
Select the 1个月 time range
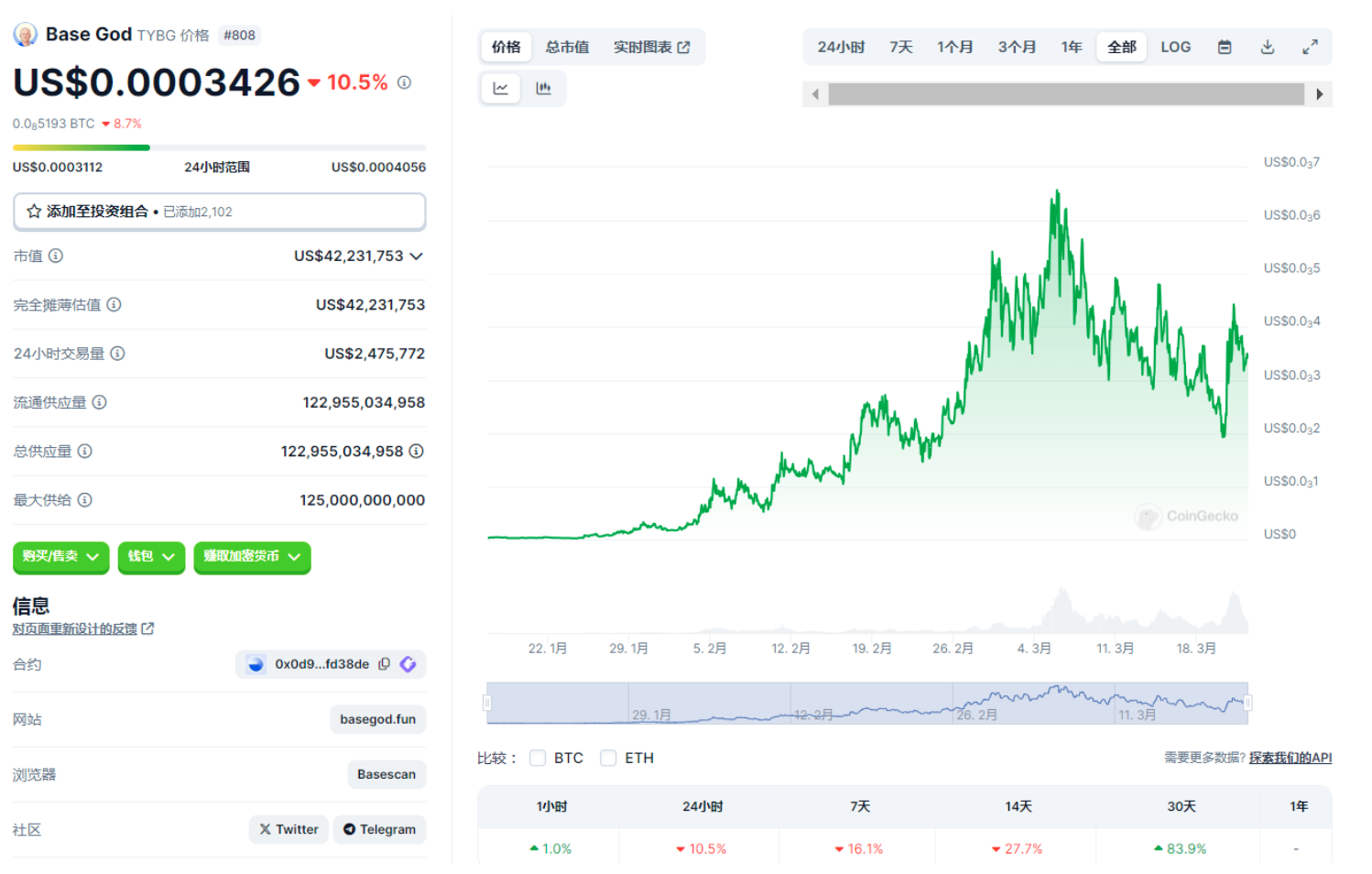tap(954, 47)
